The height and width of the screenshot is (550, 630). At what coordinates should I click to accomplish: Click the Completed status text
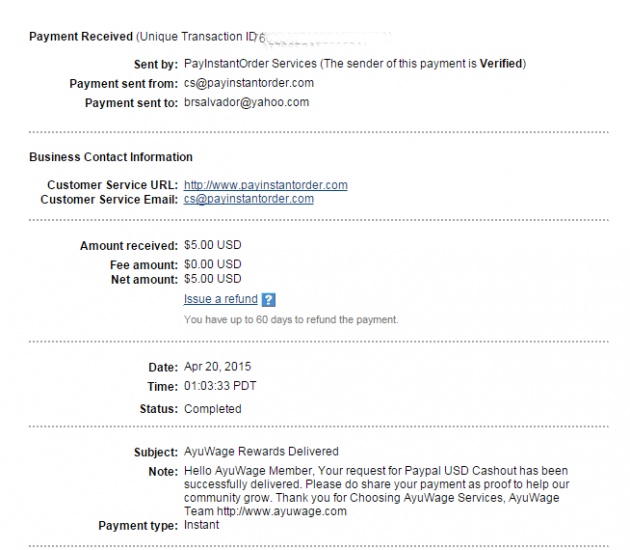[213, 409]
